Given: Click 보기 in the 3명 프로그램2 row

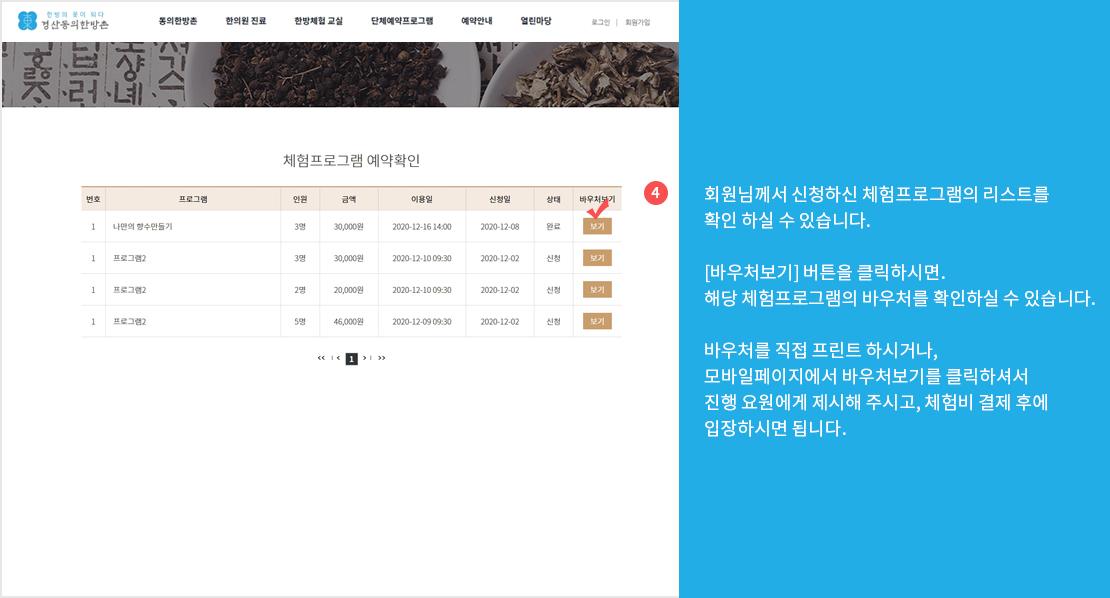Looking at the screenshot, I should click(x=597, y=258).
